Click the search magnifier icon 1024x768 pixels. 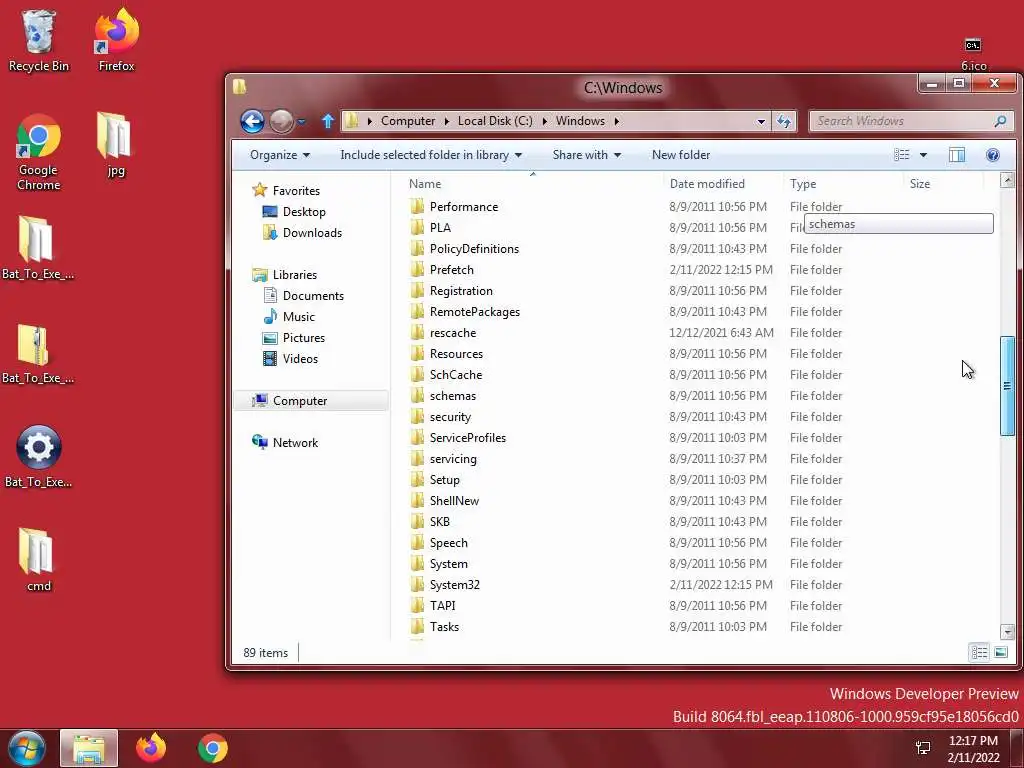point(1000,121)
